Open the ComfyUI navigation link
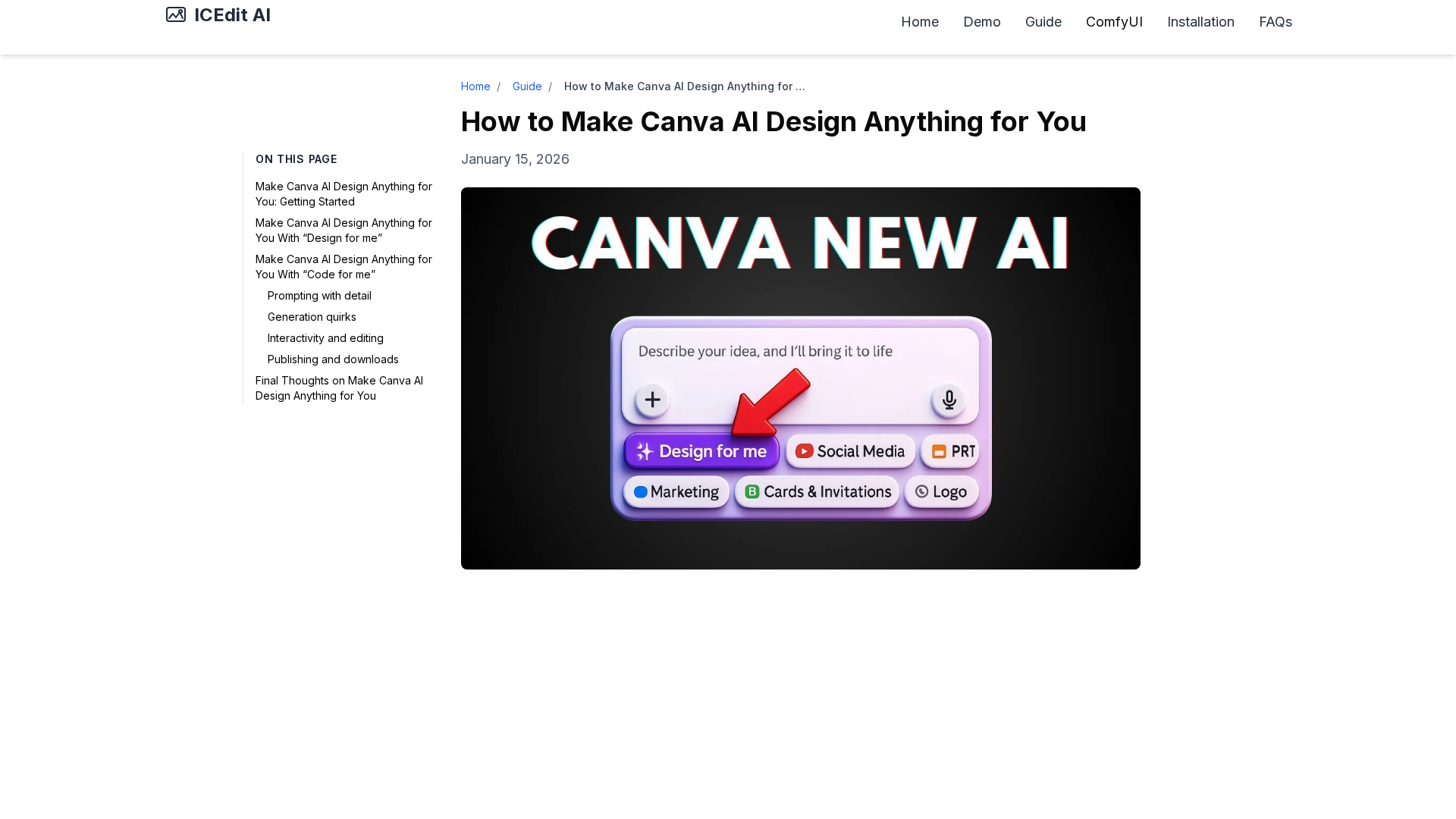Screen dimensions: 1456x819 pyautogui.click(x=1113, y=22)
